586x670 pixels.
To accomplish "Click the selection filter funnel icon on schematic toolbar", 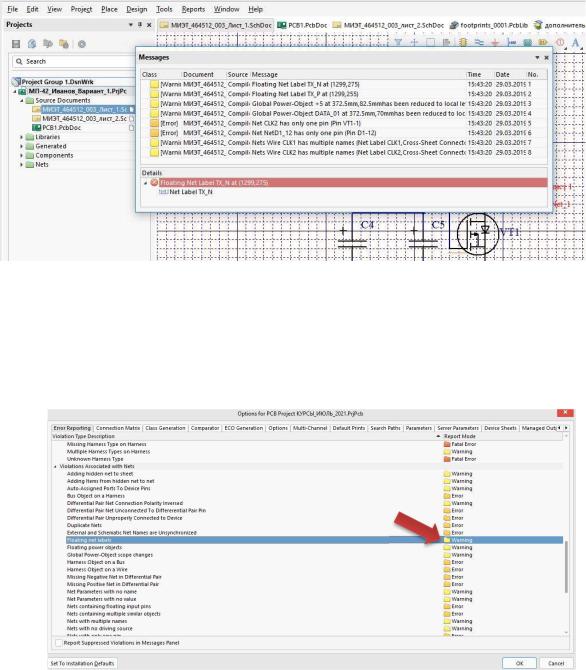I will pos(398,42).
